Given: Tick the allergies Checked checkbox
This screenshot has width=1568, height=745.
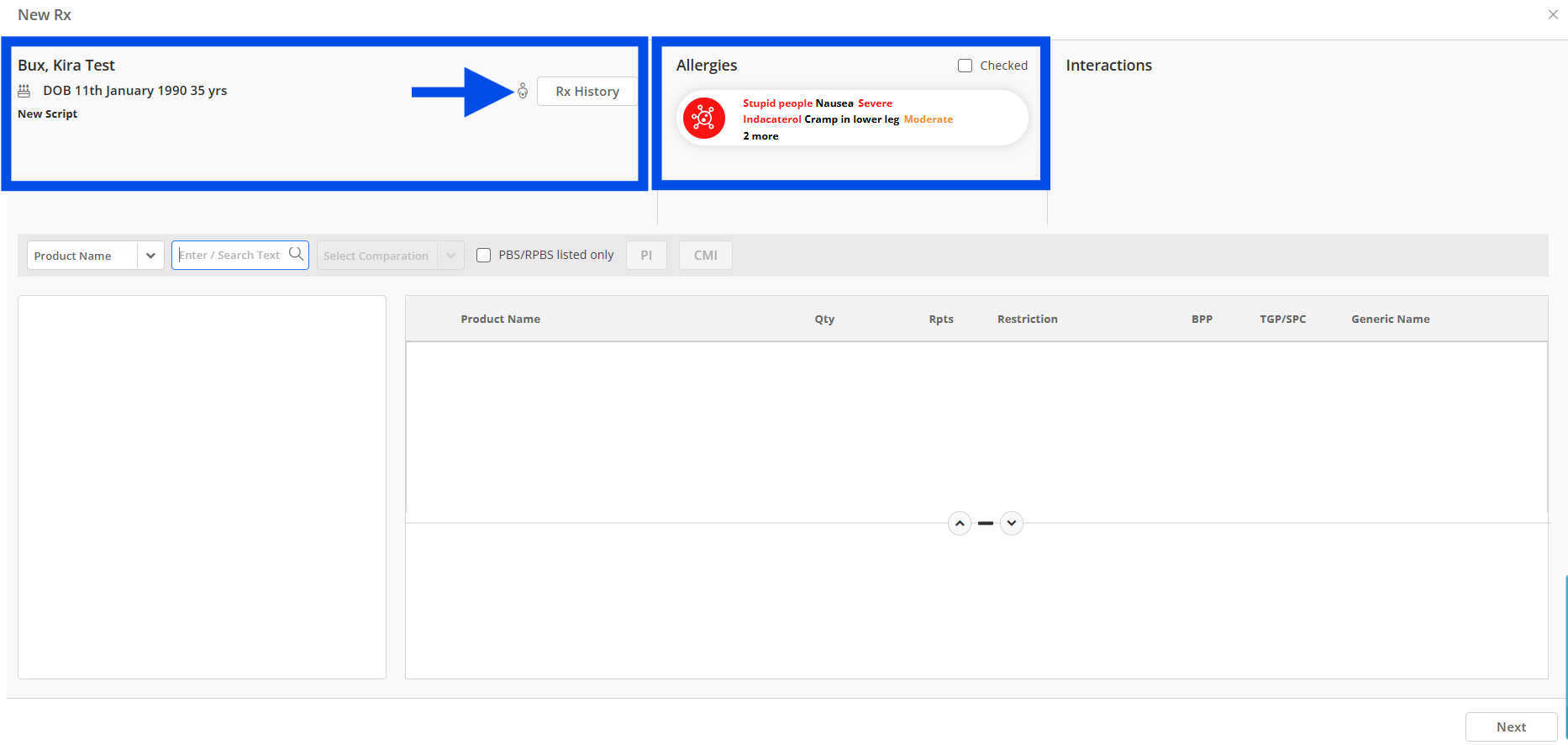Looking at the screenshot, I should pos(965,66).
